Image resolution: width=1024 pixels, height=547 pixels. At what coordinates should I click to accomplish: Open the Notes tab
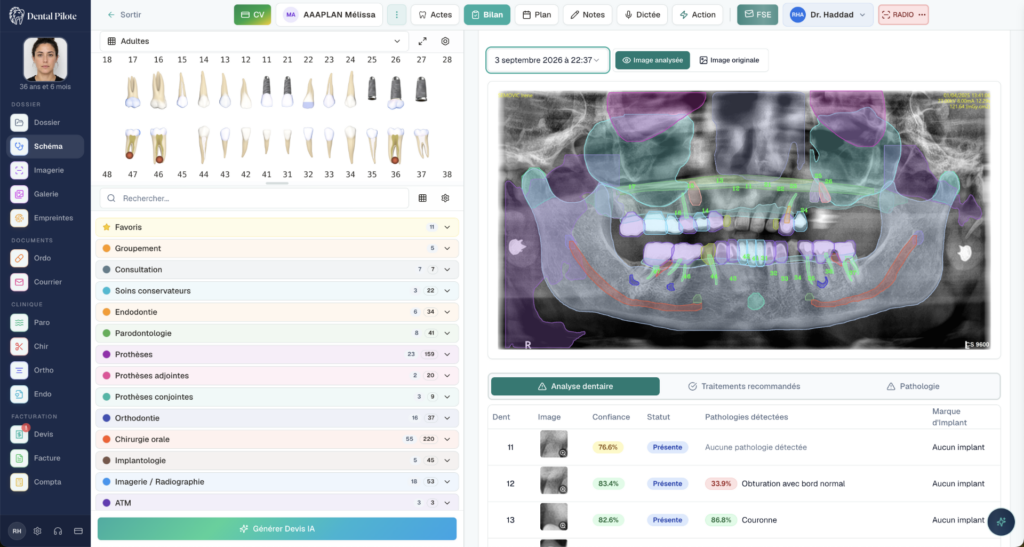[587, 14]
